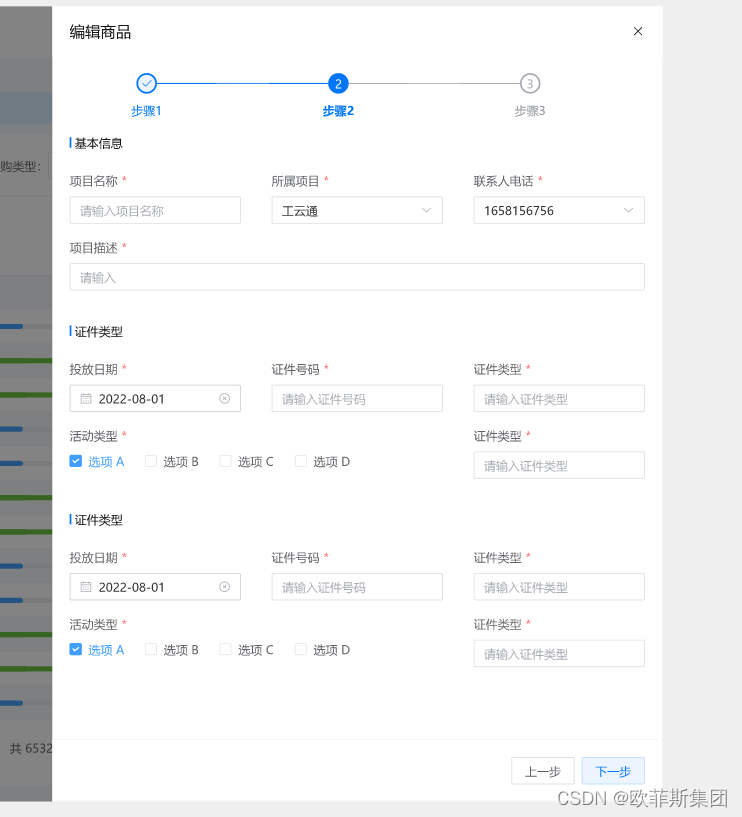The height and width of the screenshot is (817, 742).
Task: Click the second section's 证件号码 input
Action: (357, 587)
